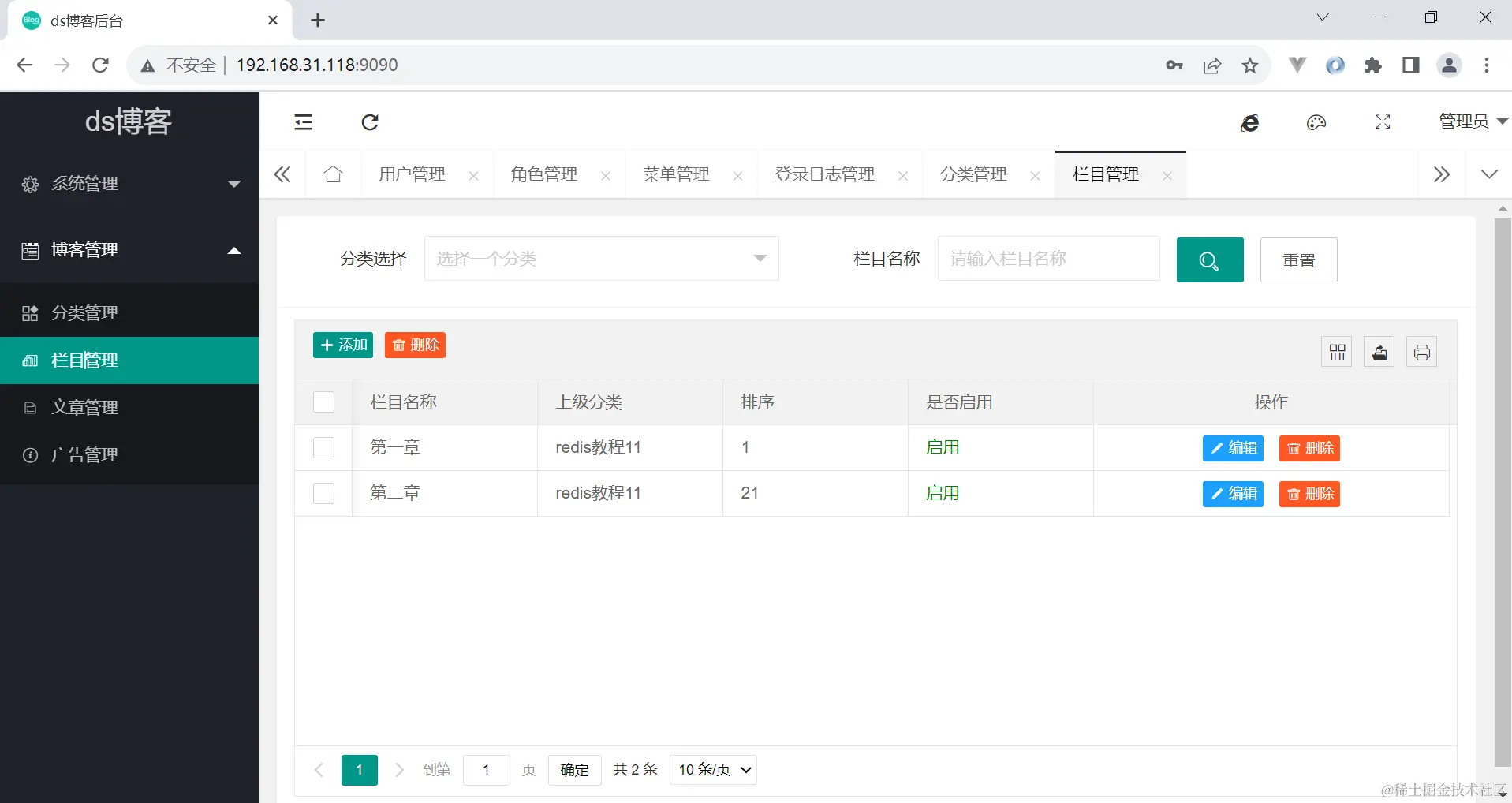Click the 重置 button

1298,260
